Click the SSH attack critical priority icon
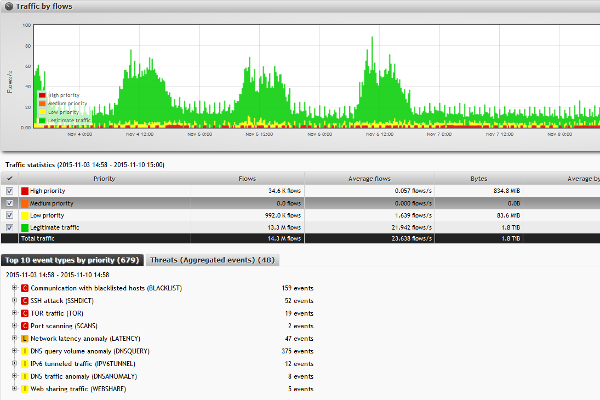 (x=25, y=300)
